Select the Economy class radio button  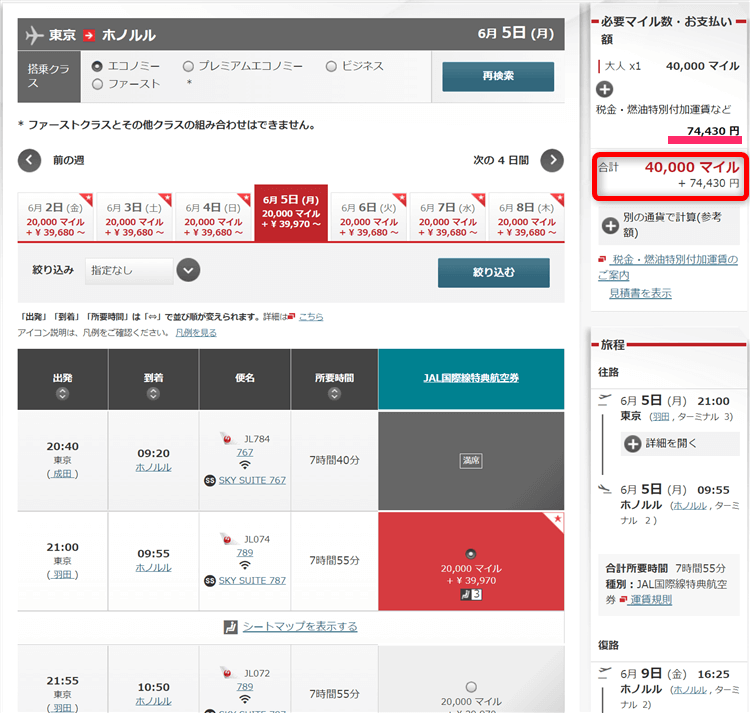point(97,66)
